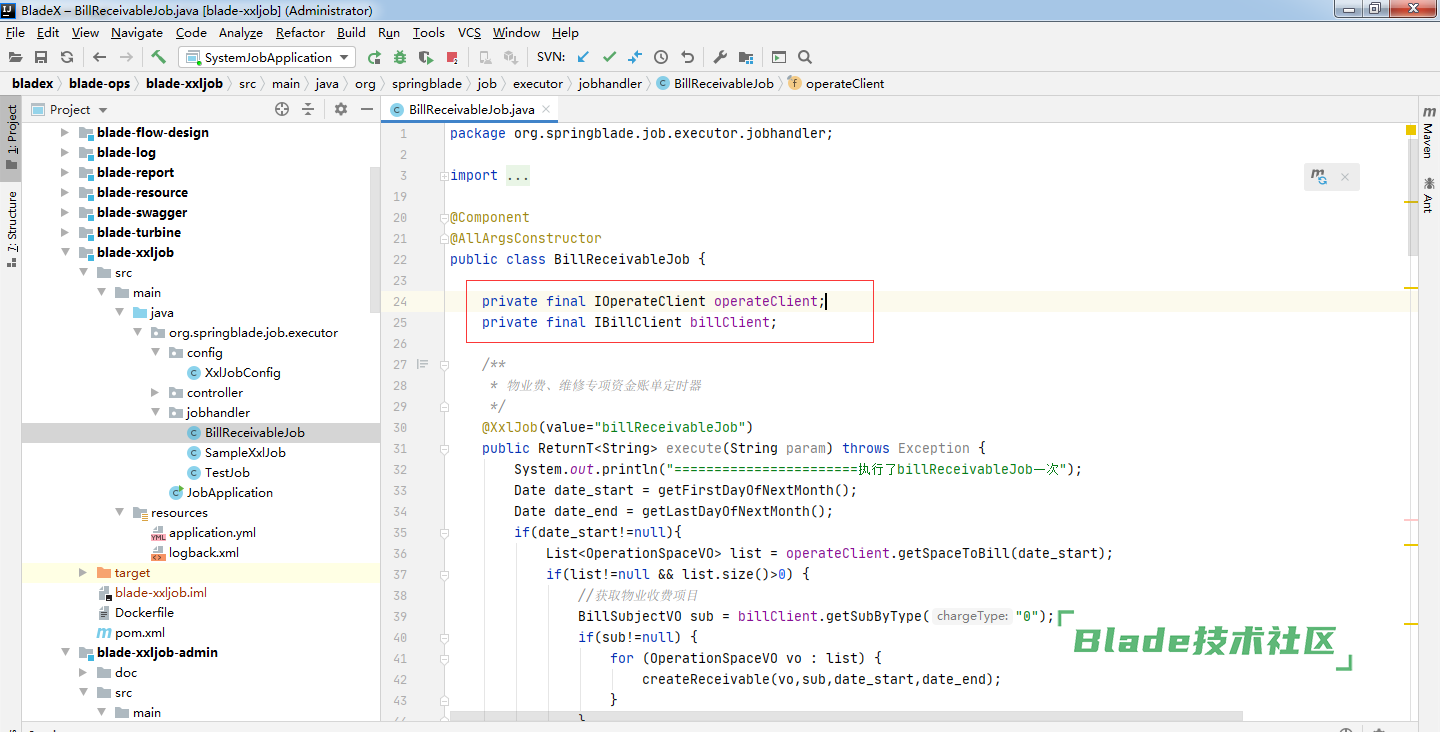Viewport: 1440px width, 732px height.
Task: Expand the target folder
Action: [83, 572]
